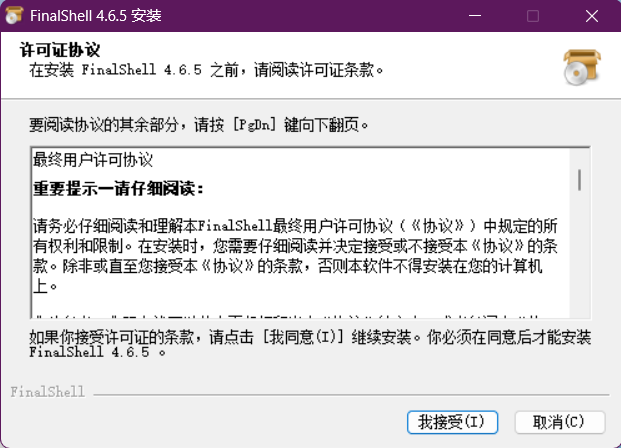Click the empty scrollbar track below the thumb
The width and height of the screenshot is (621, 448).
pyautogui.click(x=578, y=260)
